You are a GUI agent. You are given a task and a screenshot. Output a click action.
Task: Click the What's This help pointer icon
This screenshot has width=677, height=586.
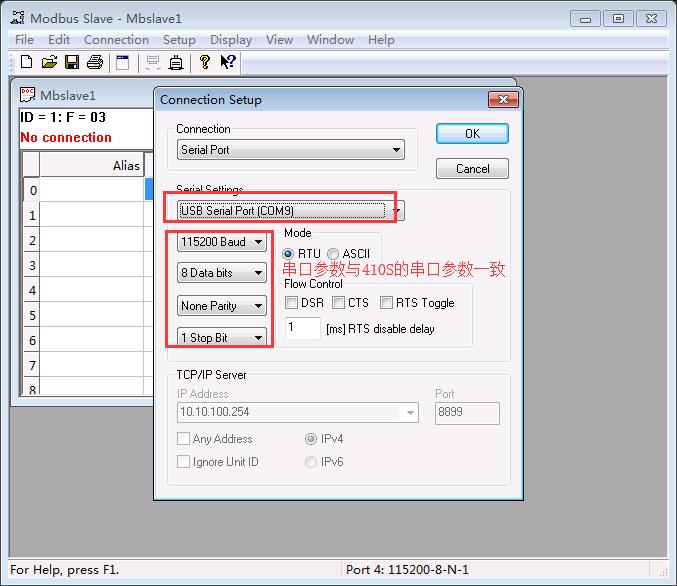coord(228,63)
